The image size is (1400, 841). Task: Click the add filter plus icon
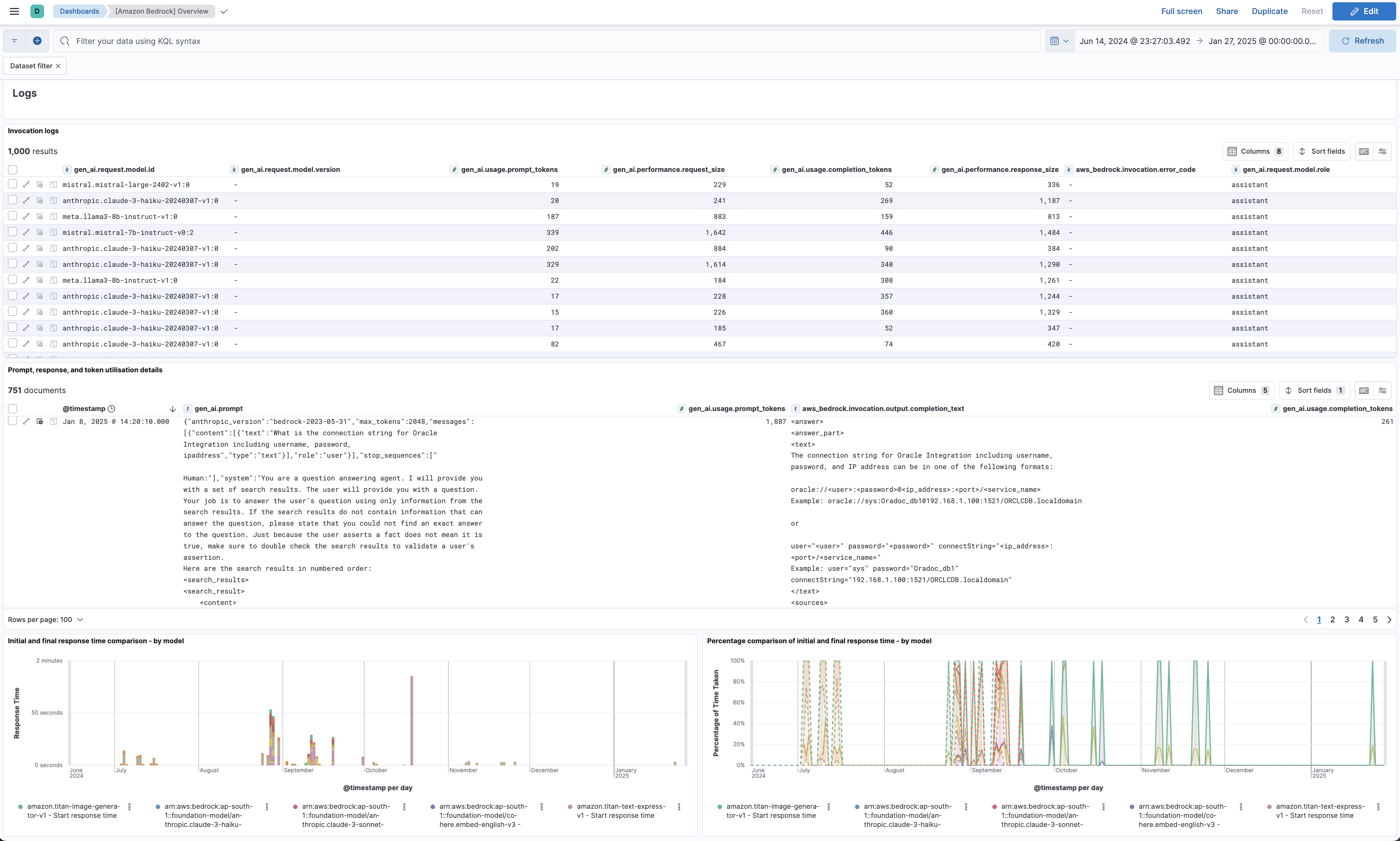click(x=38, y=41)
